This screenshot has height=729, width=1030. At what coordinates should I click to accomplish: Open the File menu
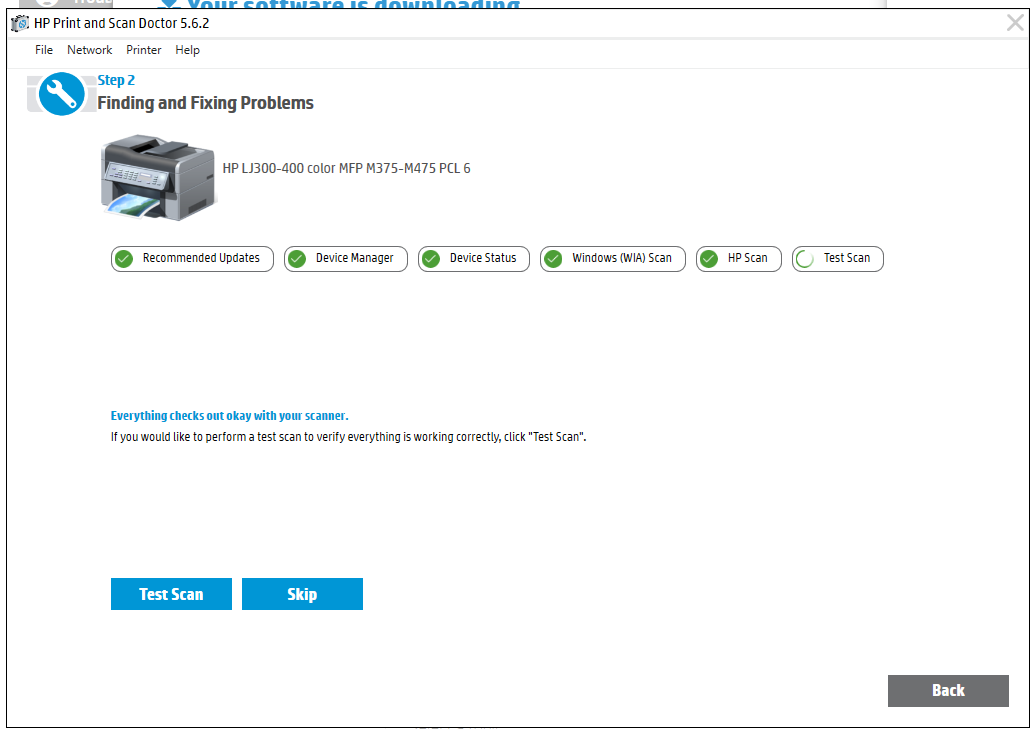tap(43, 49)
